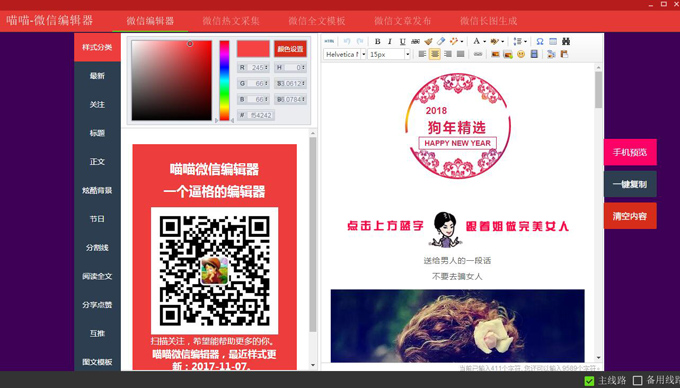
Task: Pick a hue on the rainbow slider
Action: click(x=224, y=81)
